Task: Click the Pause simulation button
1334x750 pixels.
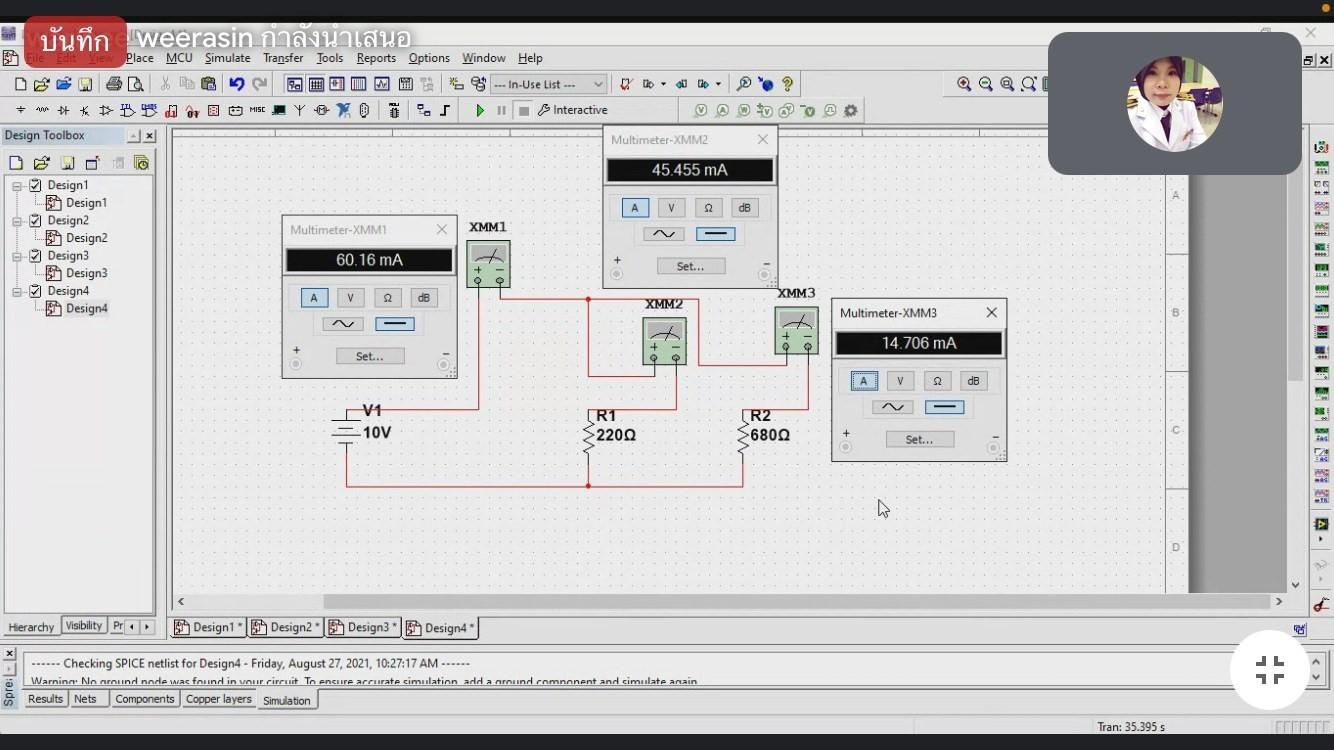Action: pos(501,110)
